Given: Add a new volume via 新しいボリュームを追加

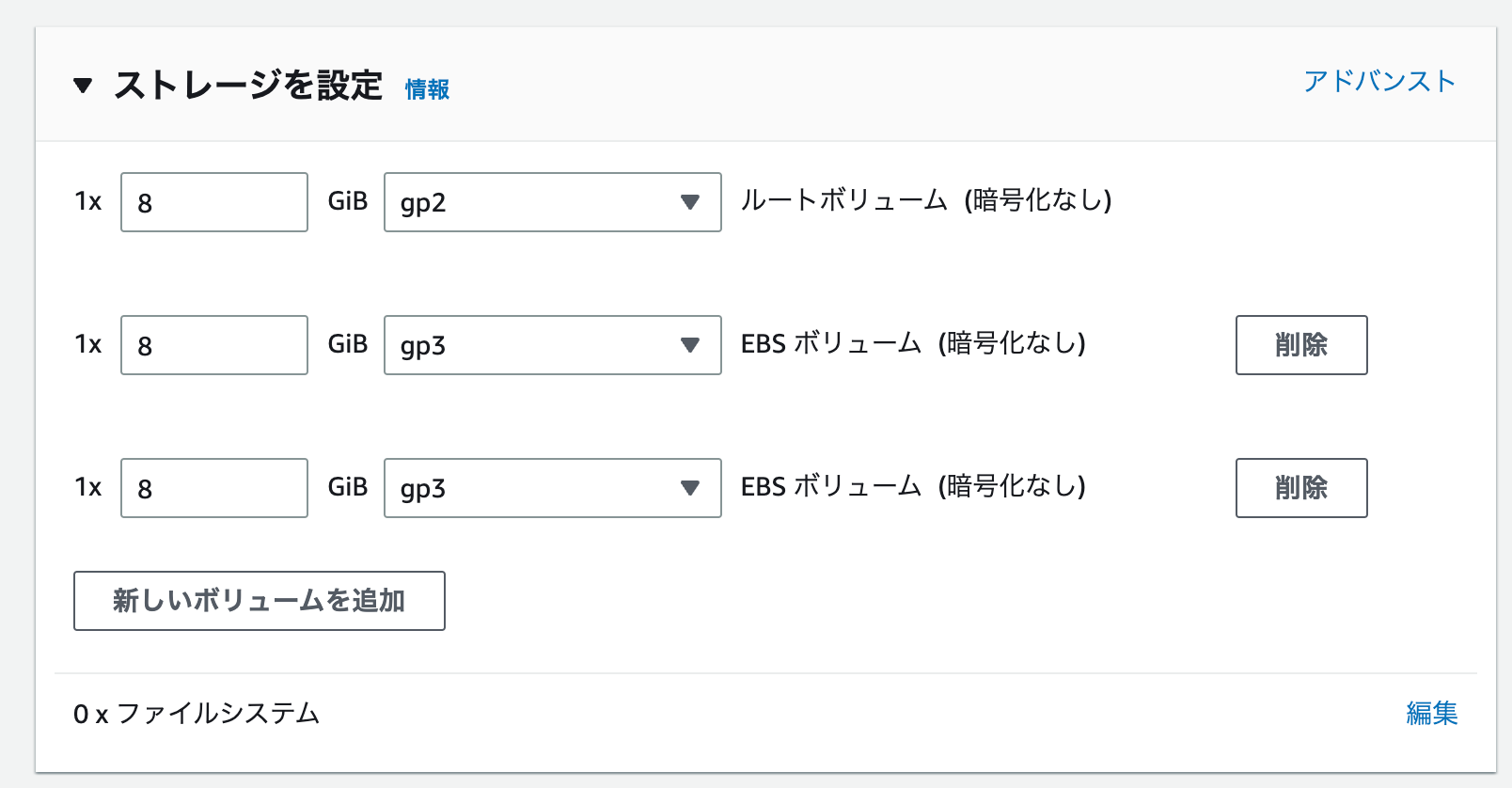Looking at the screenshot, I should [259, 601].
